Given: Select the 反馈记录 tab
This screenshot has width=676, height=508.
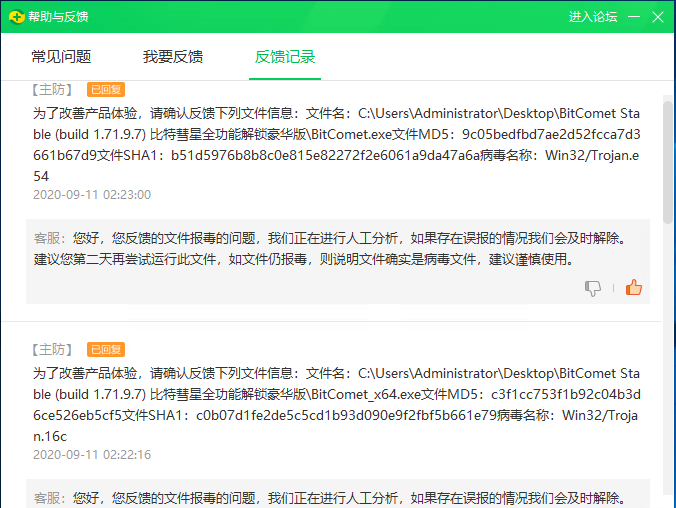Looking at the screenshot, I should click(x=285, y=56).
